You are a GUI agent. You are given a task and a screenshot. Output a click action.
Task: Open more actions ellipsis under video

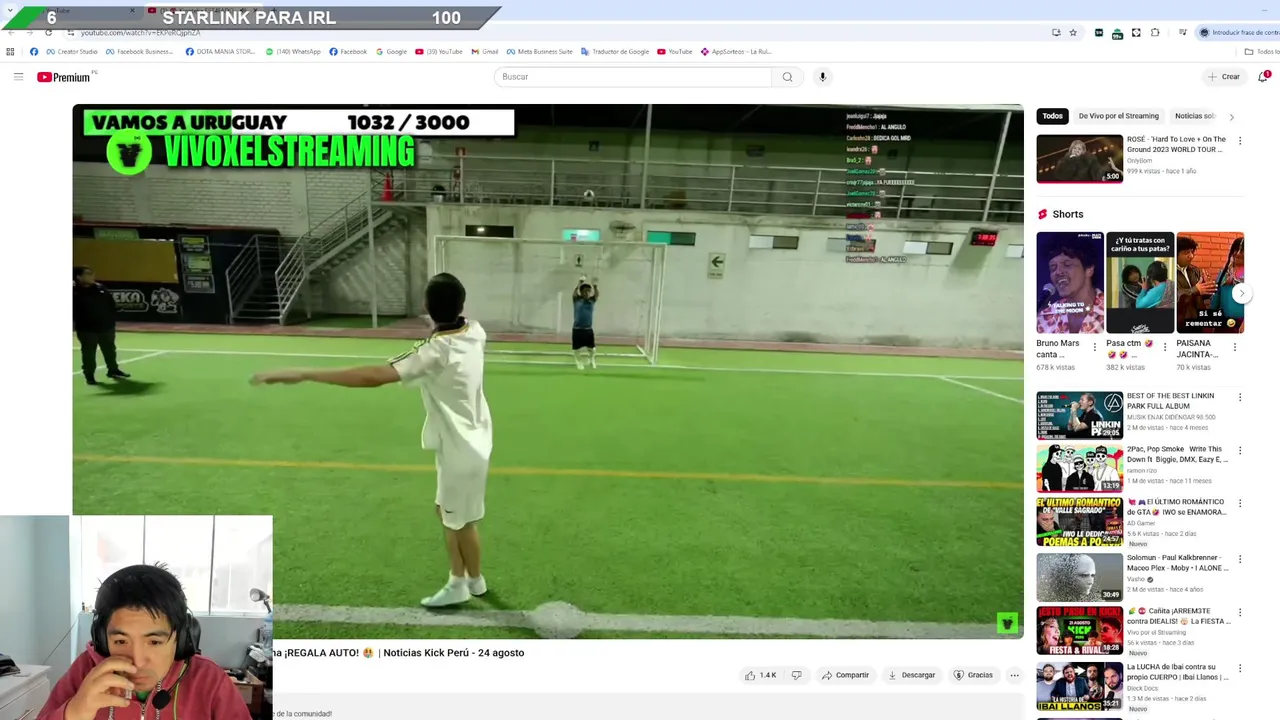tap(1014, 675)
